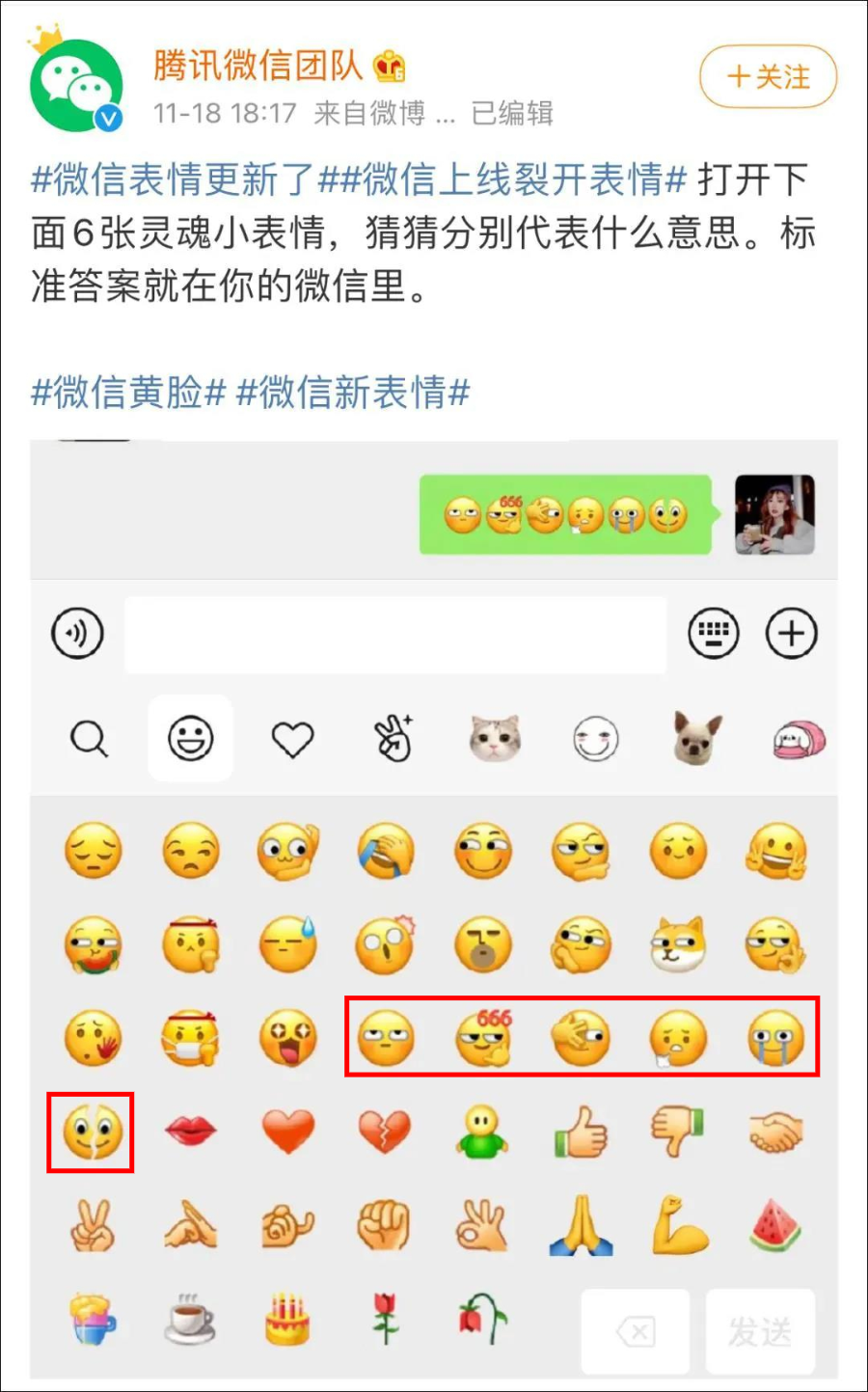The image size is (868, 1392).
Task: Open the sender's avatar photo
Action: coord(774,515)
